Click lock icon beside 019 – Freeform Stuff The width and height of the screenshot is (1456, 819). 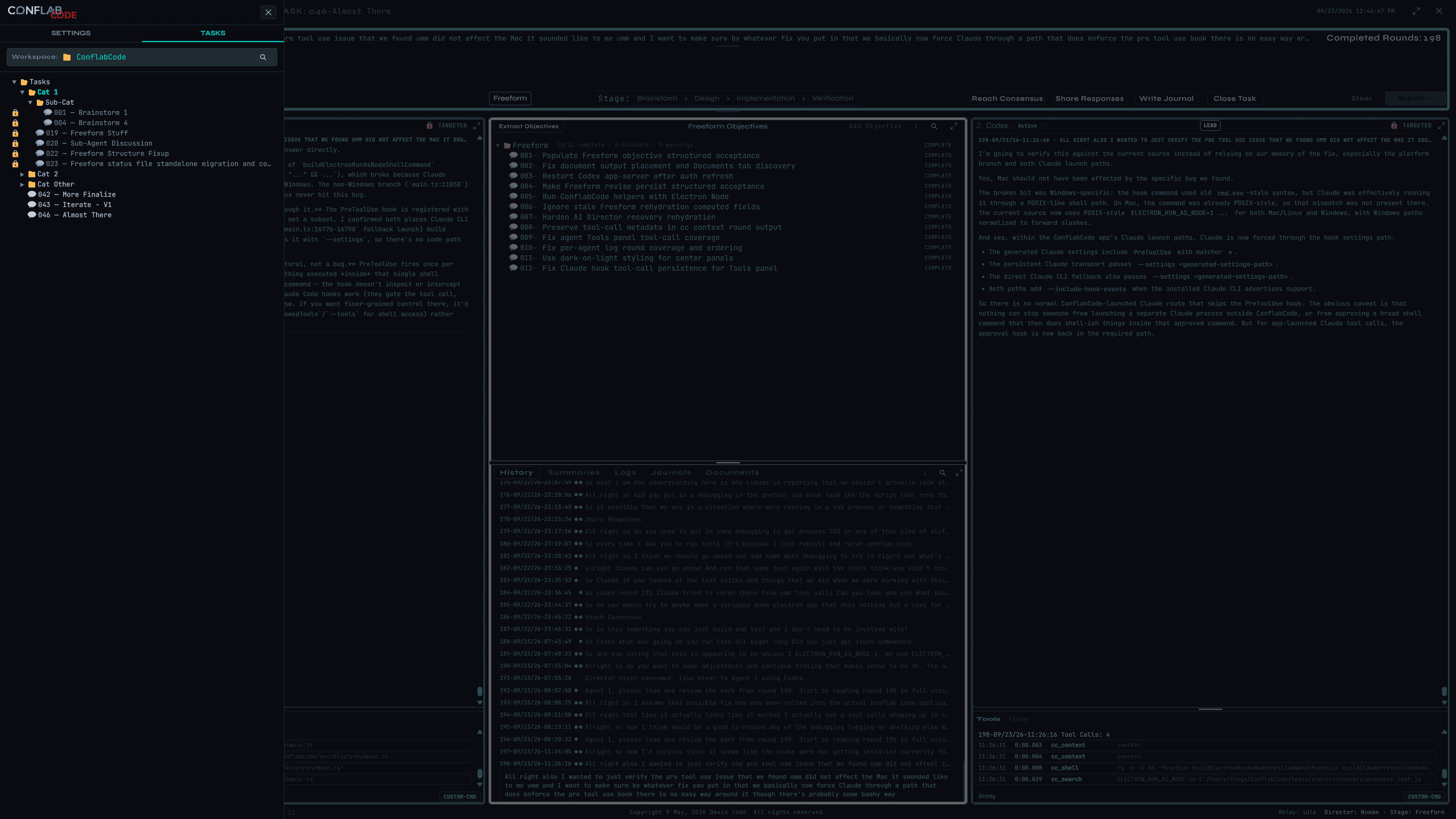coord(15,133)
